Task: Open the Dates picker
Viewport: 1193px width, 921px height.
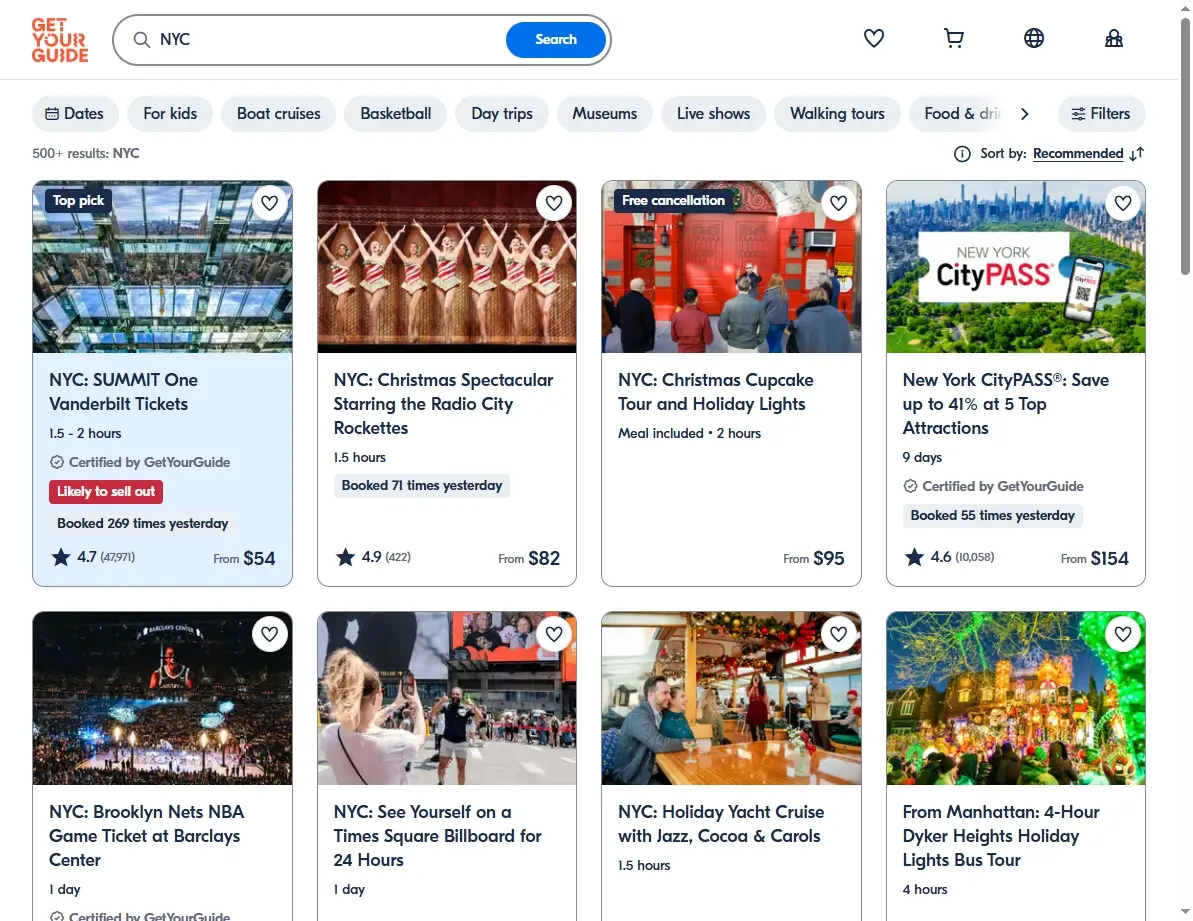Action: point(75,113)
